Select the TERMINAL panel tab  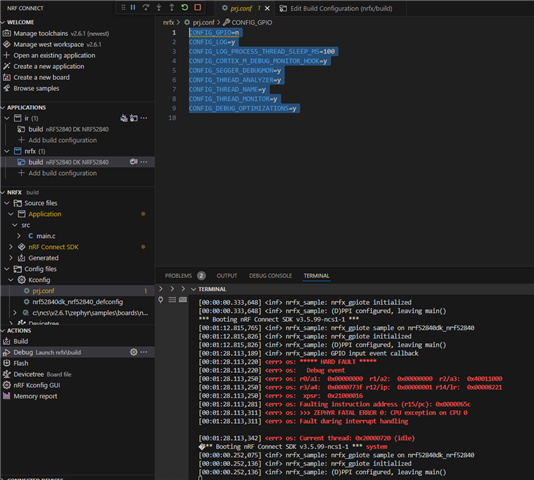(316, 276)
